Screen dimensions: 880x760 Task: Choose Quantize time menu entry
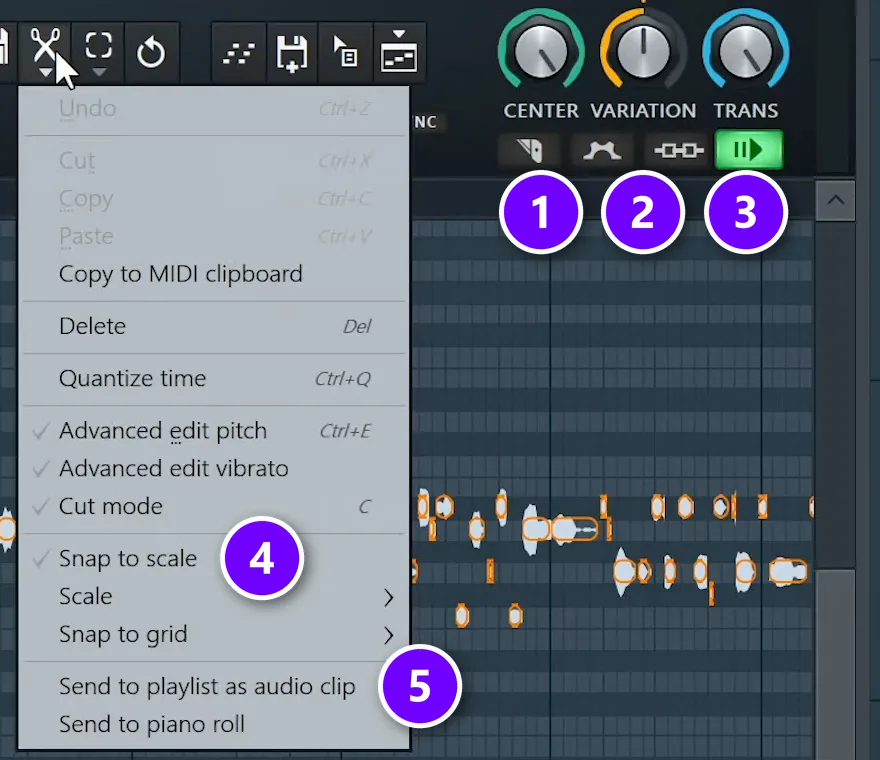(x=214, y=378)
